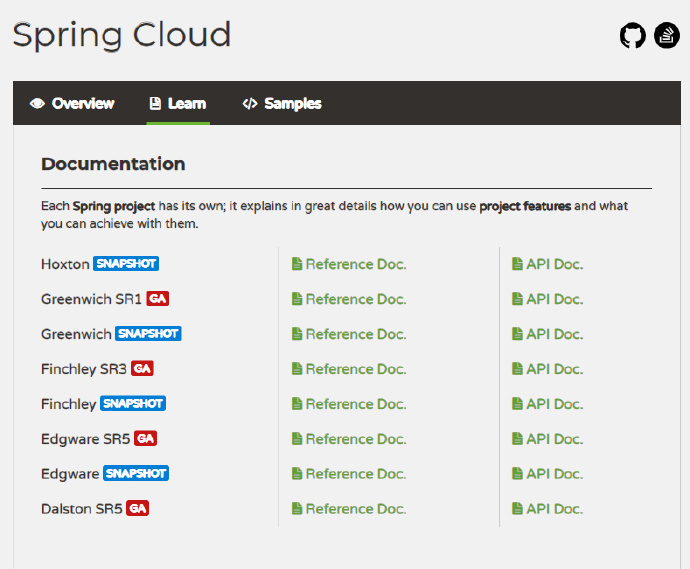Open API Doc. for Finchley SR3
Image resolution: width=690 pixels, height=569 pixels.
point(547,369)
